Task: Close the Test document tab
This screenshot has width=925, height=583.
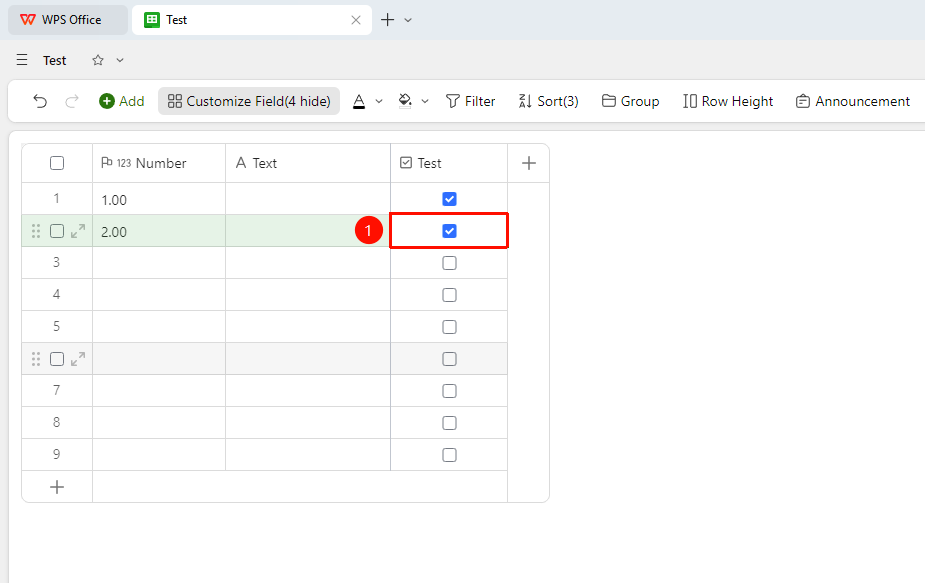Action: [x=356, y=20]
